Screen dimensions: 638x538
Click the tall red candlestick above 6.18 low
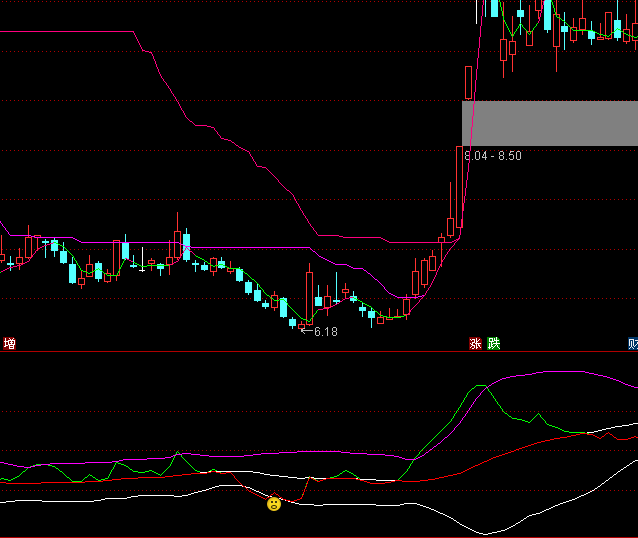point(309,293)
